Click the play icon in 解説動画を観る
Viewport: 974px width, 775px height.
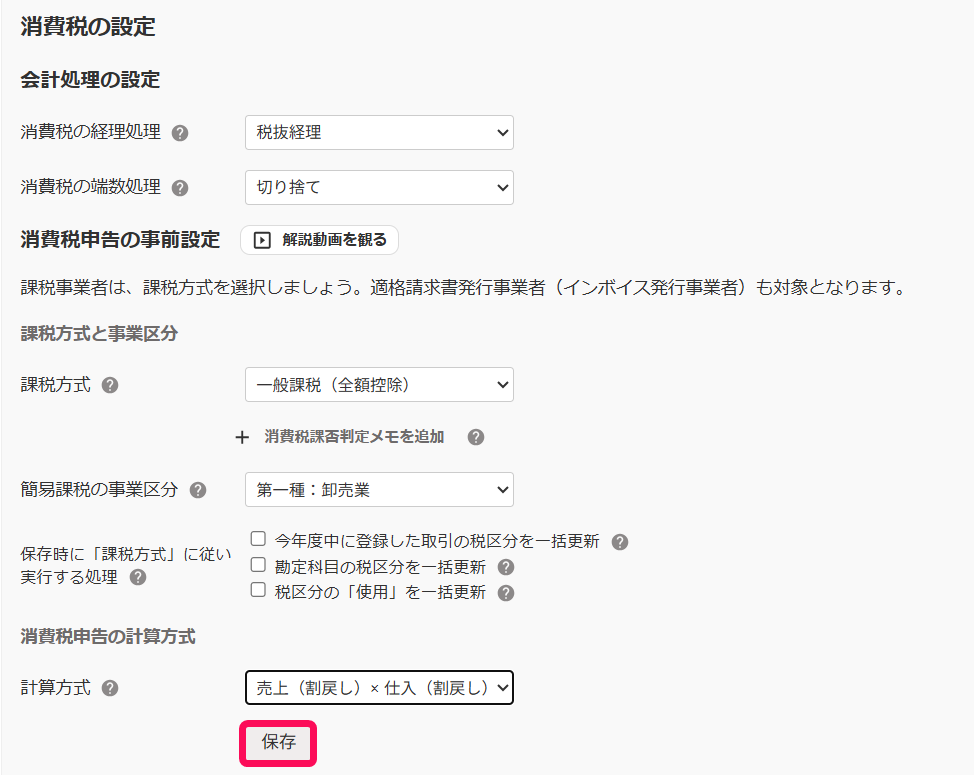pos(262,240)
